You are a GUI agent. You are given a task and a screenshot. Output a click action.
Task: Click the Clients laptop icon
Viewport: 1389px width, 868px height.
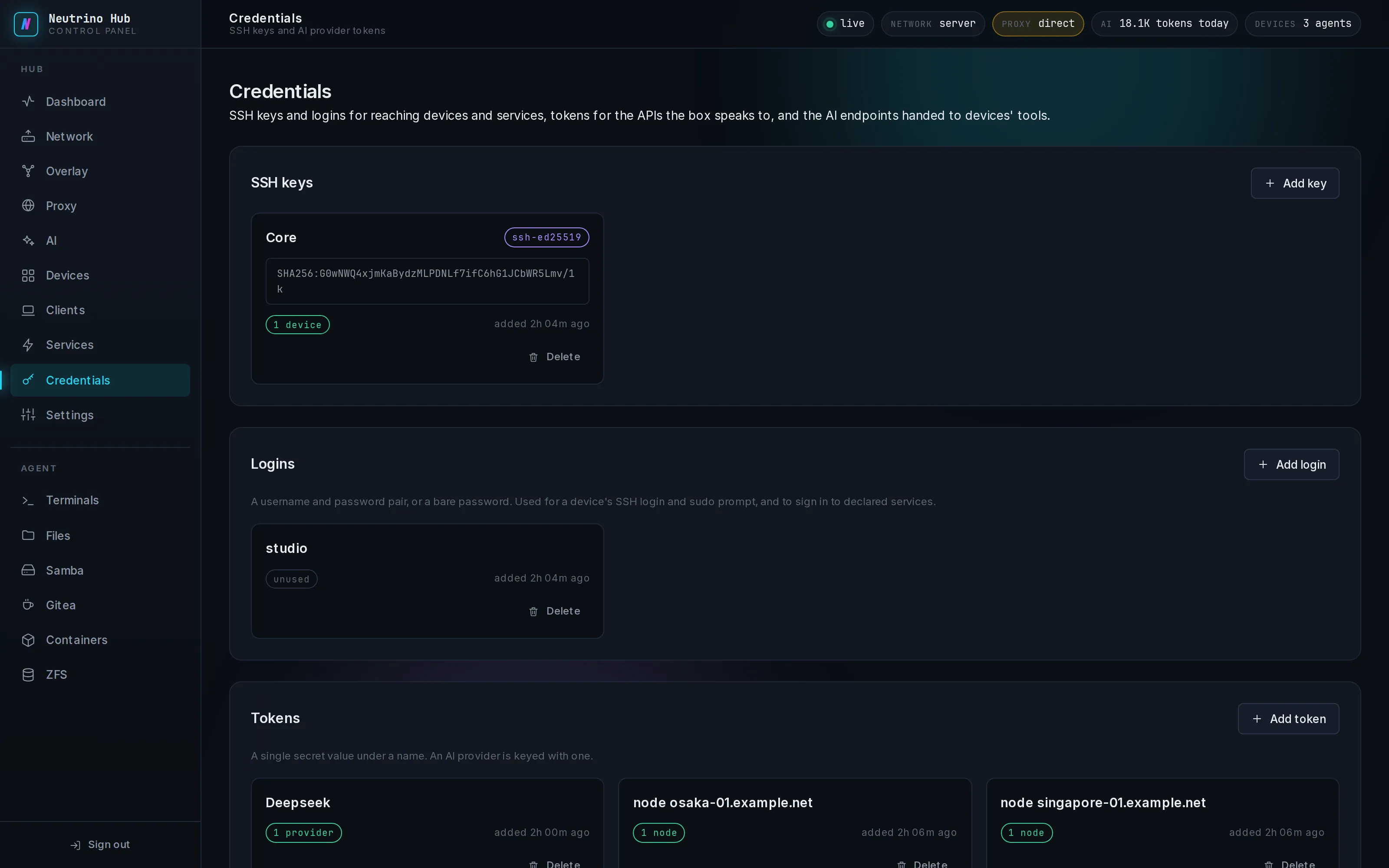[x=28, y=310]
